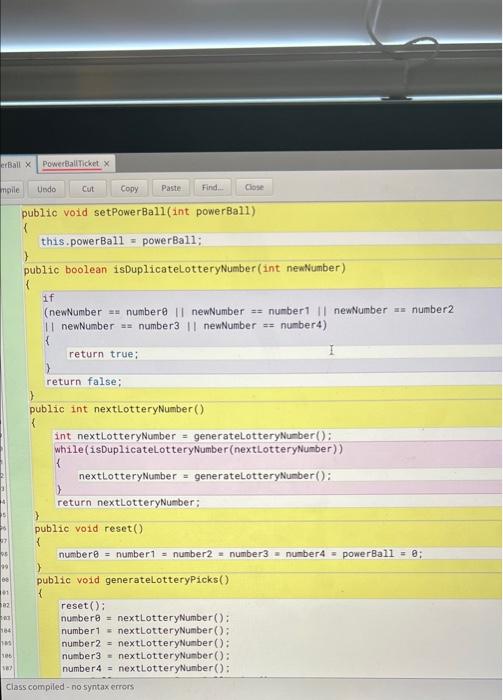Click the newNumber == number3 condition line
503x700 pixels.
(186, 326)
